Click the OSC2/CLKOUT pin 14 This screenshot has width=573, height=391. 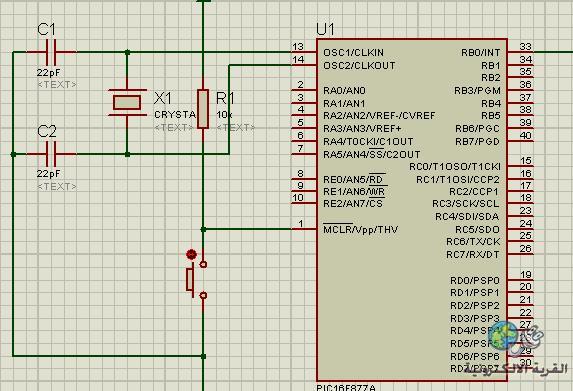click(304, 65)
